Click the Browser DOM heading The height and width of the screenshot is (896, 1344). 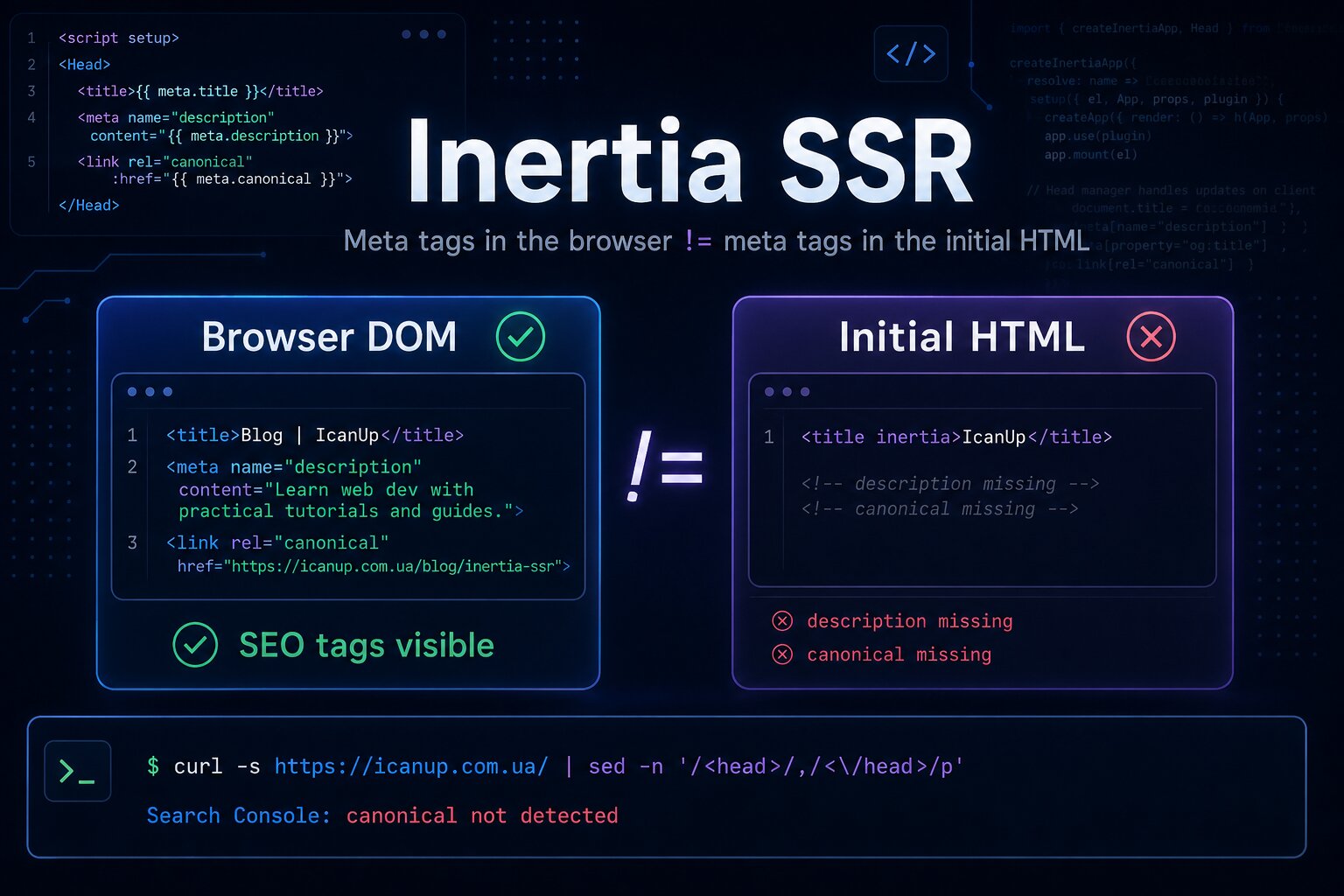[329, 337]
